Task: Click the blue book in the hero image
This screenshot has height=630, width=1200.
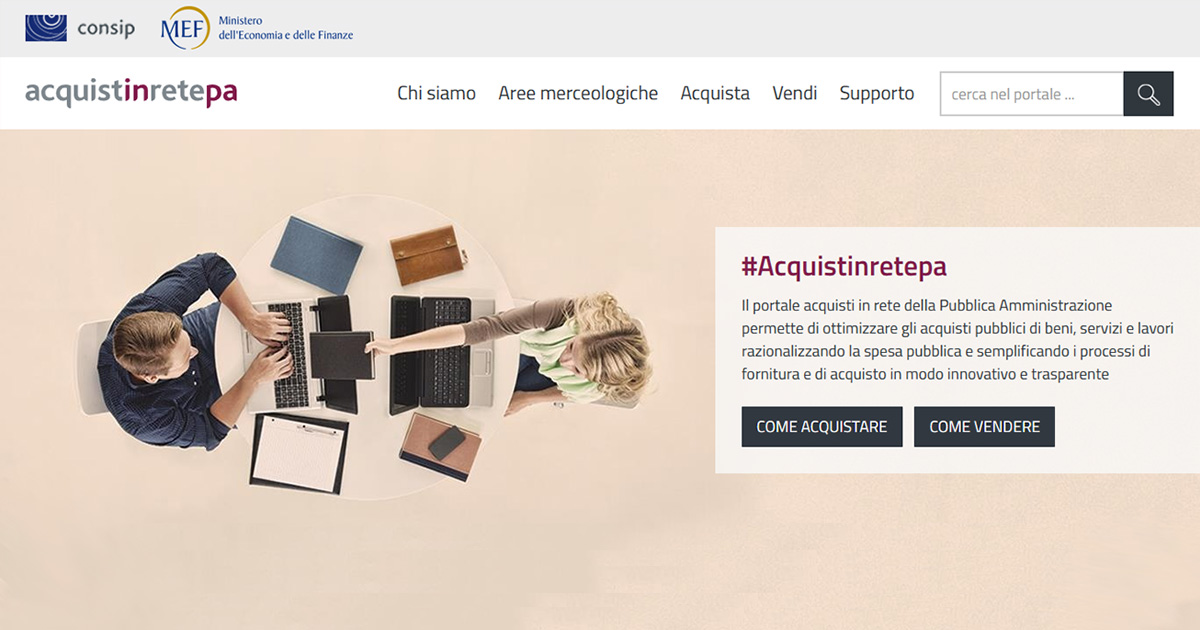Action: pyautogui.click(x=317, y=254)
